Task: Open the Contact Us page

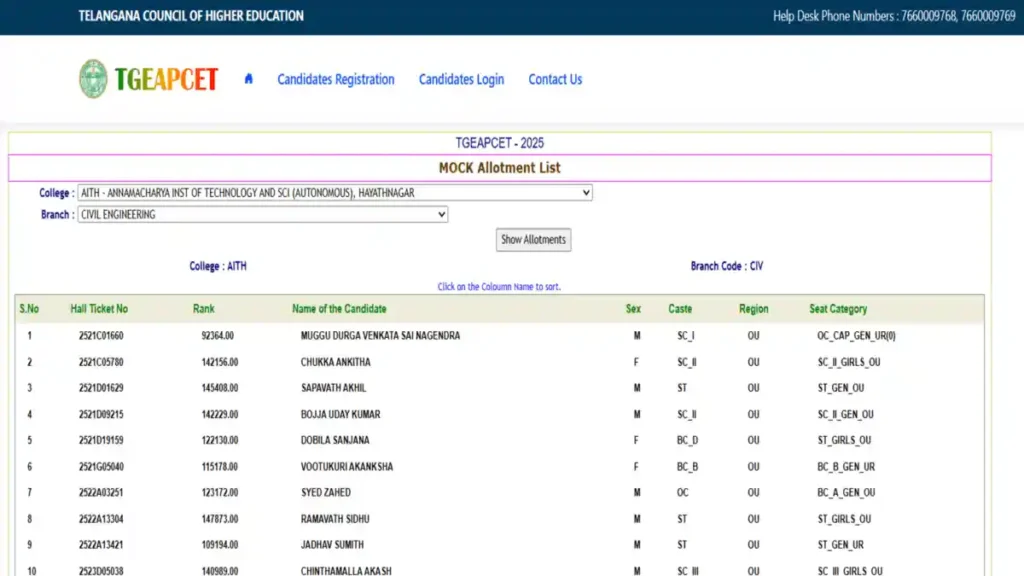Action: click(x=555, y=79)
